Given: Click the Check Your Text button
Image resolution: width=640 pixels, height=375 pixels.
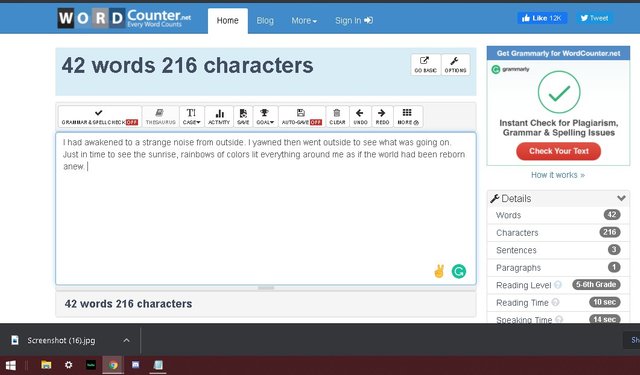Looking at the screenshot, I should [558, 151].
